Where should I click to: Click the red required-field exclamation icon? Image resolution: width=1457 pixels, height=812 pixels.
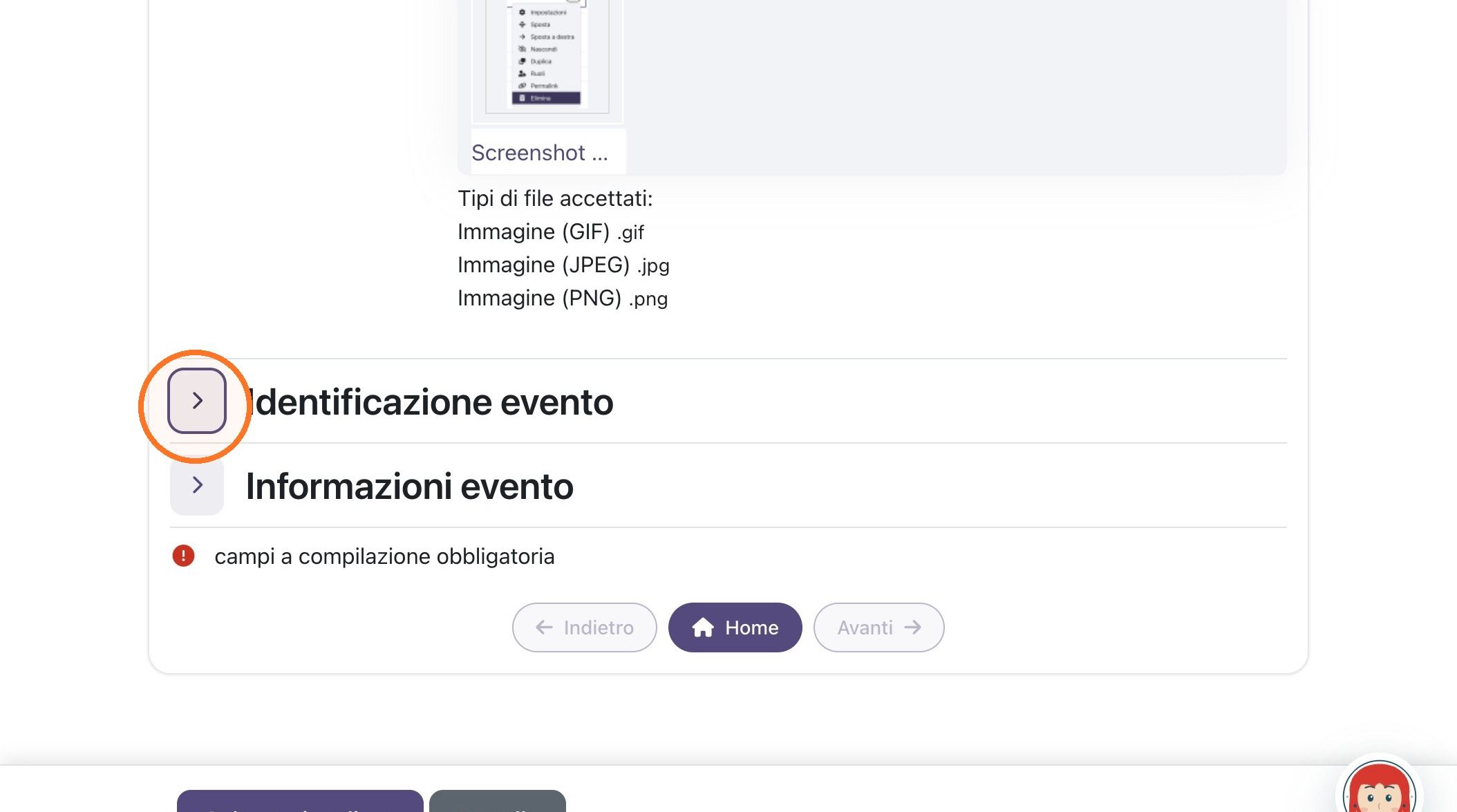pyautogui.click(x=183, y=556)
